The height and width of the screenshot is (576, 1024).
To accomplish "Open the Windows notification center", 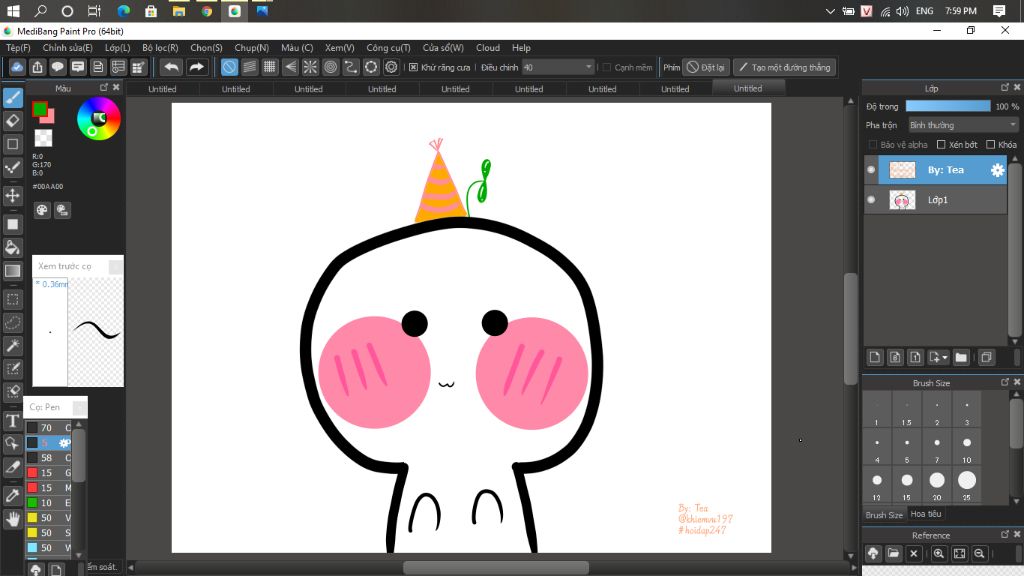I will [999, 11].
